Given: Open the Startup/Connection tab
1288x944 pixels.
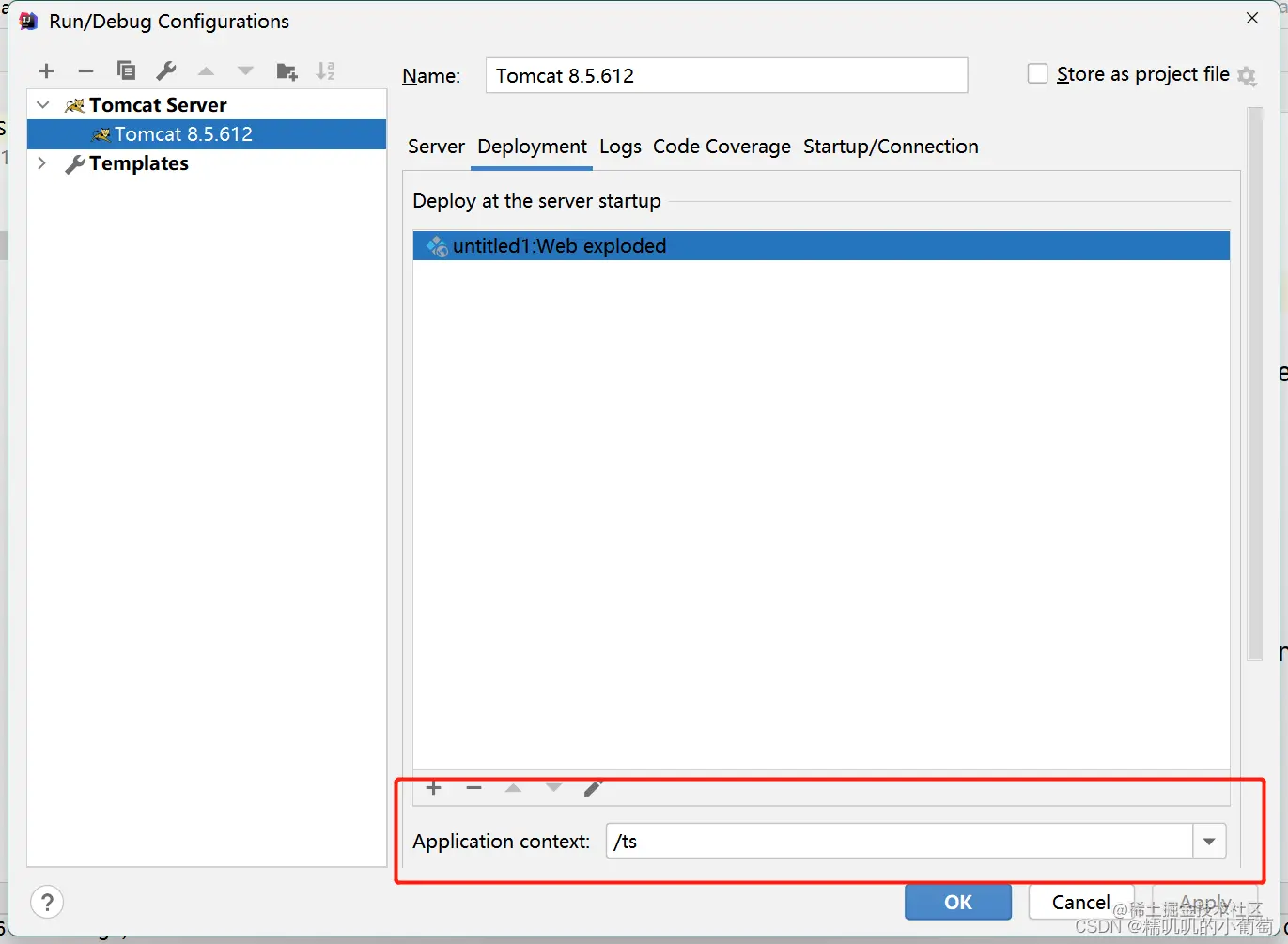Looking at the screenshot, I should [891, 147].
